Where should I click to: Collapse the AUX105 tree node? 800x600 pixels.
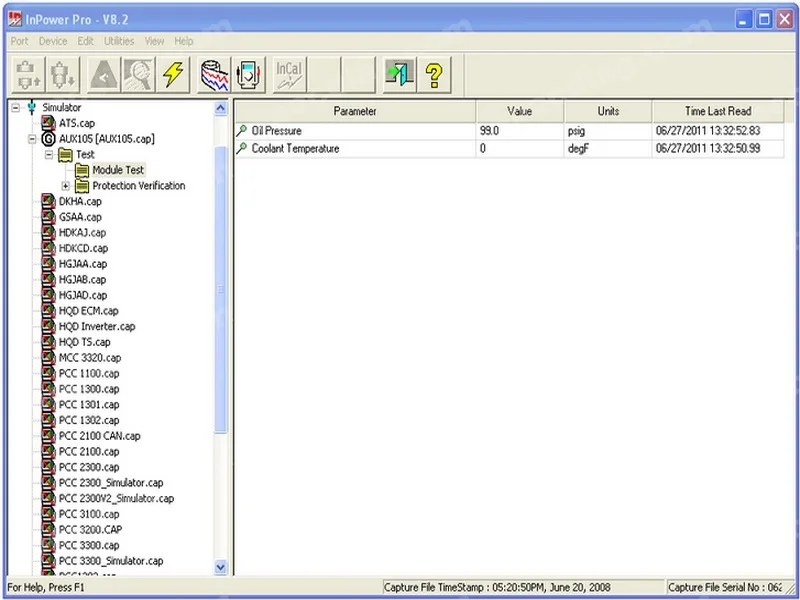(x=32, y=139)
